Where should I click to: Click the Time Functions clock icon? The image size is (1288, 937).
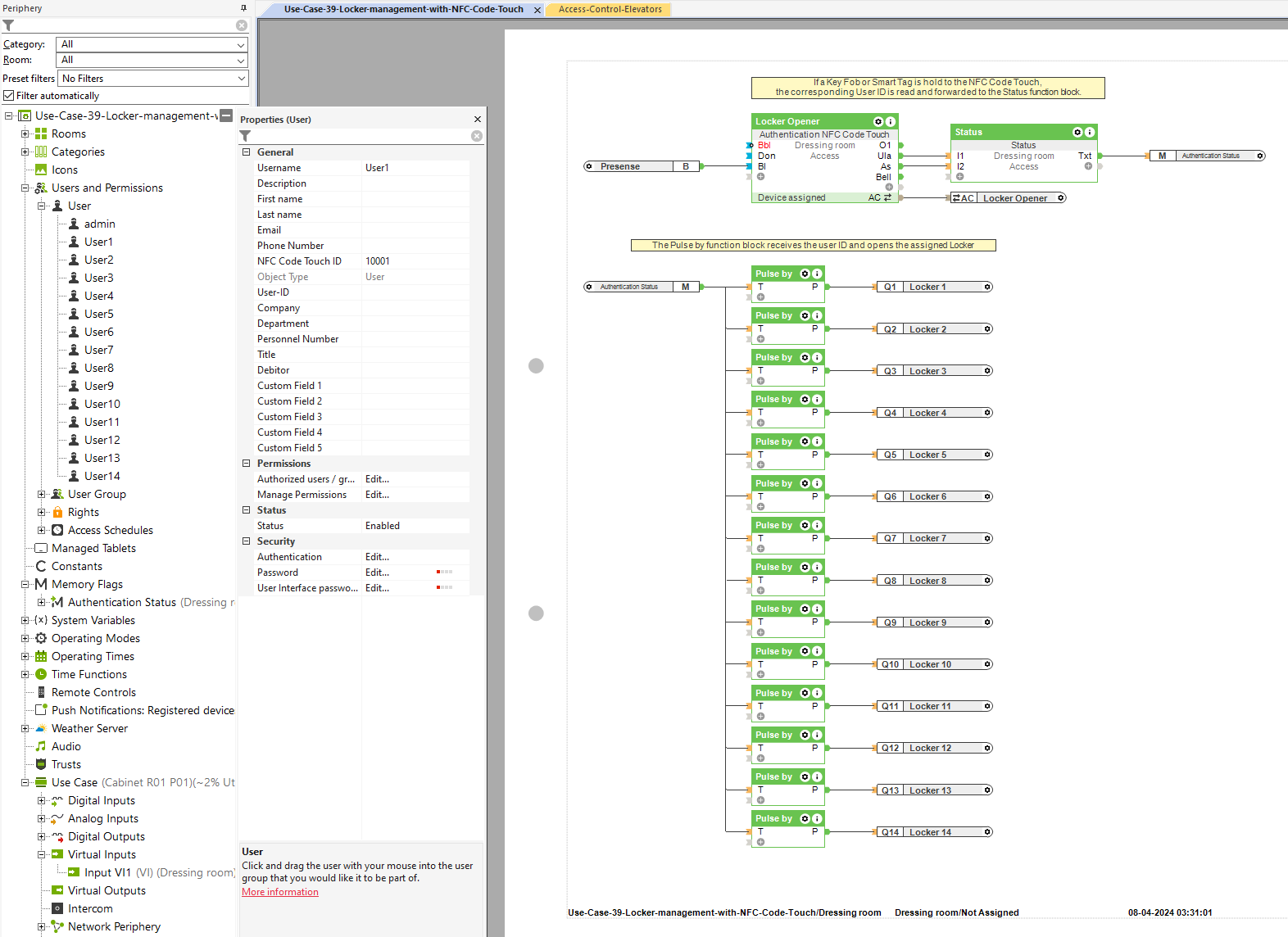click(x=41, y=674)
